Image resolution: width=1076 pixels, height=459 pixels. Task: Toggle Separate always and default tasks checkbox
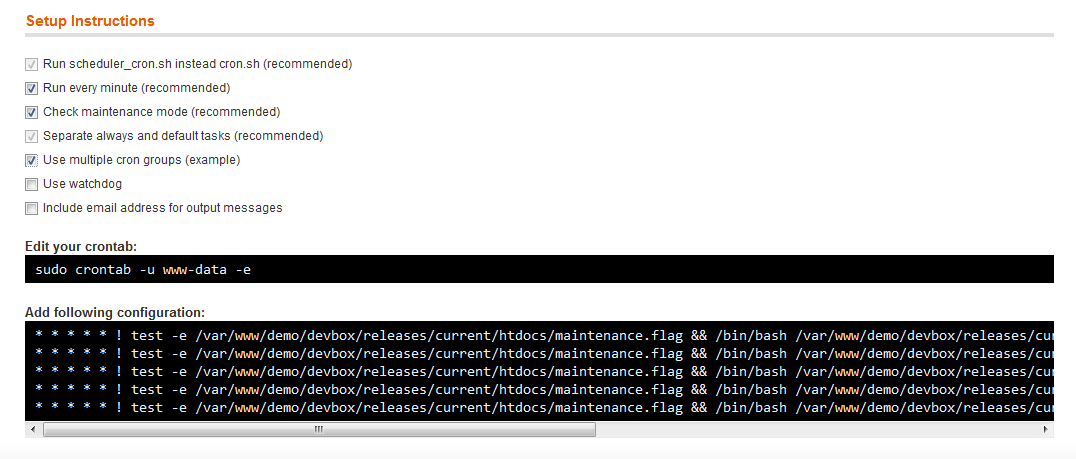pyautogui.click(x=32, y=136)
